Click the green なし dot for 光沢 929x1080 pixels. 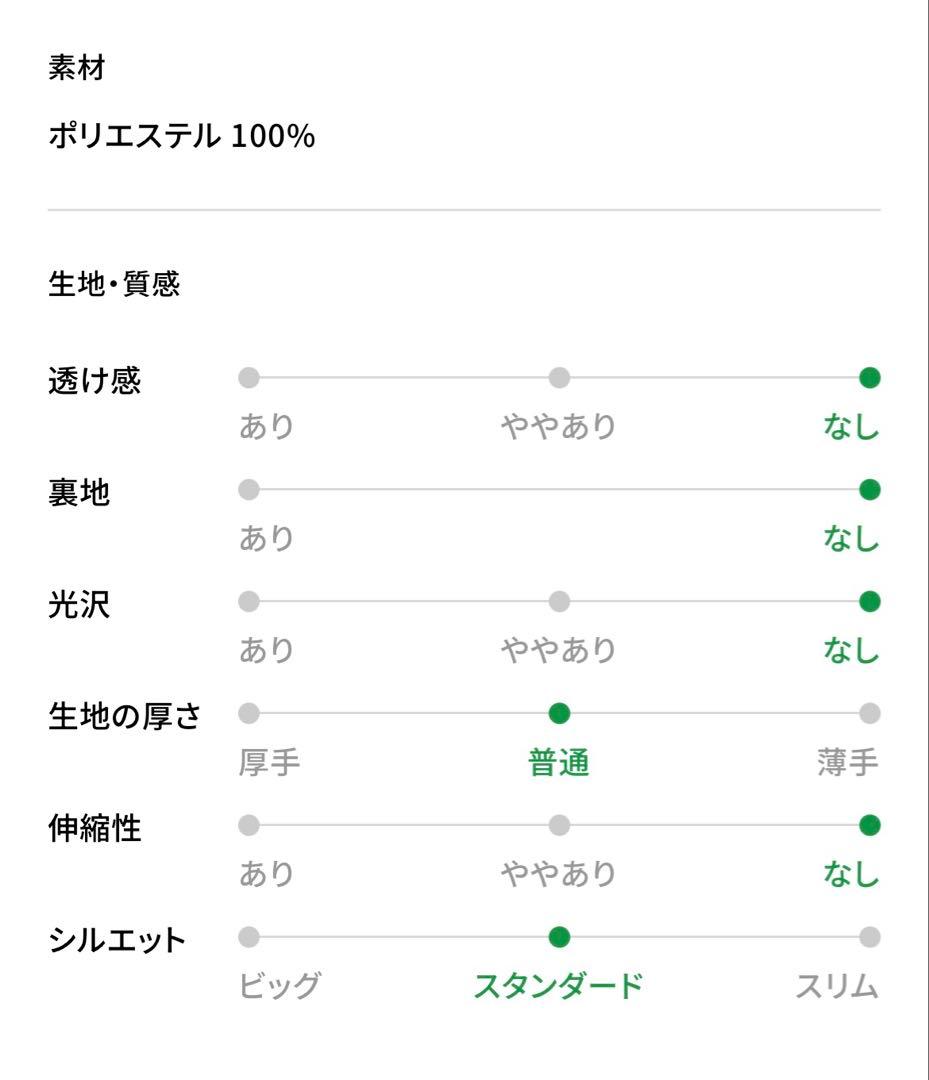tap(870, 601)
